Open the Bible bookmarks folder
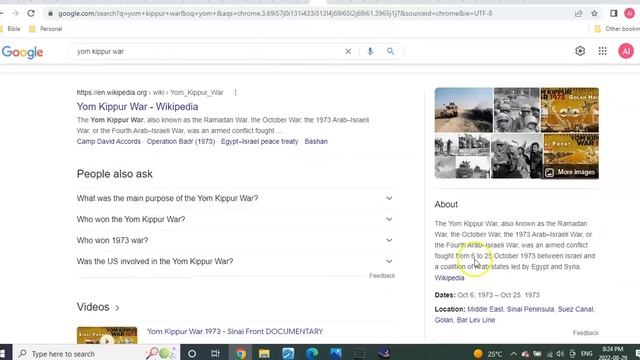Viewport: 640px width, 360px height. (x=11, y=29)
